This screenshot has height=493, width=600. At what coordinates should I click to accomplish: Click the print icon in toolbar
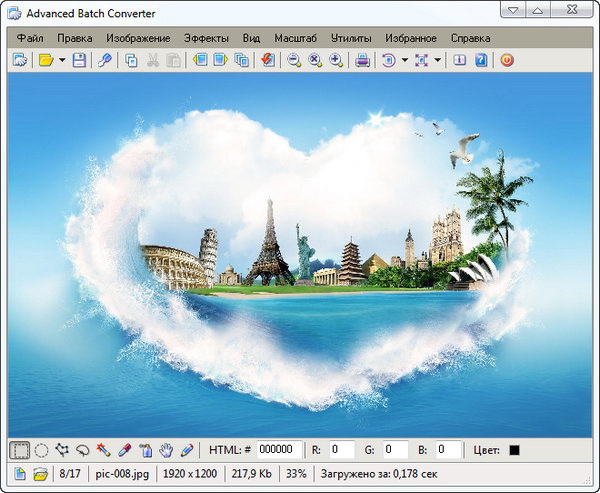pos(363,60)
